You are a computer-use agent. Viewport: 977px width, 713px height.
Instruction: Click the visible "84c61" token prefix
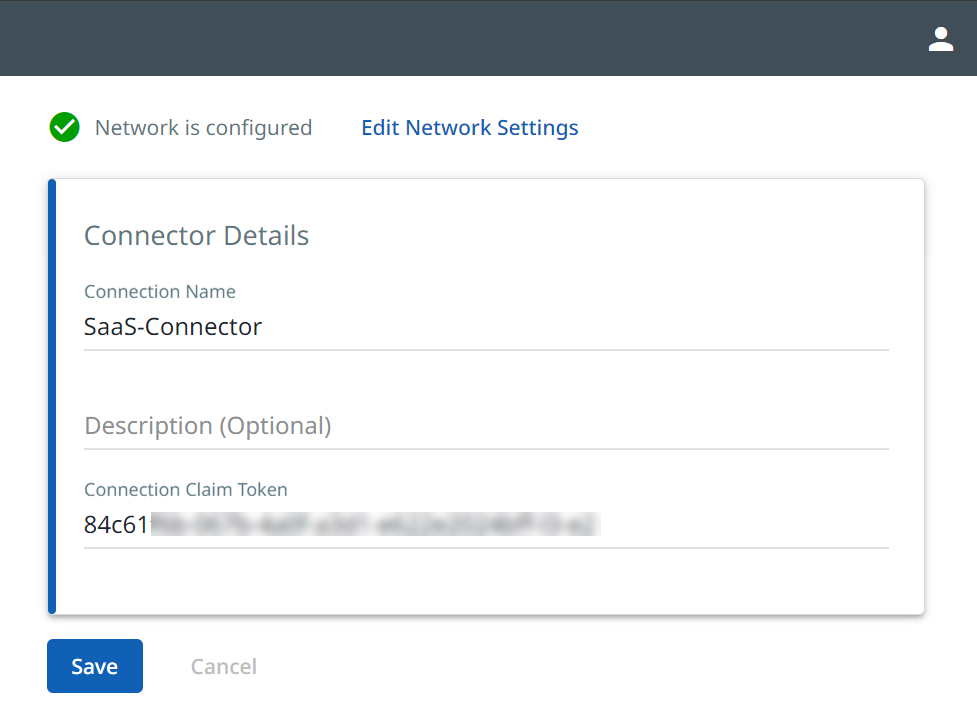(x=116, y=525)
